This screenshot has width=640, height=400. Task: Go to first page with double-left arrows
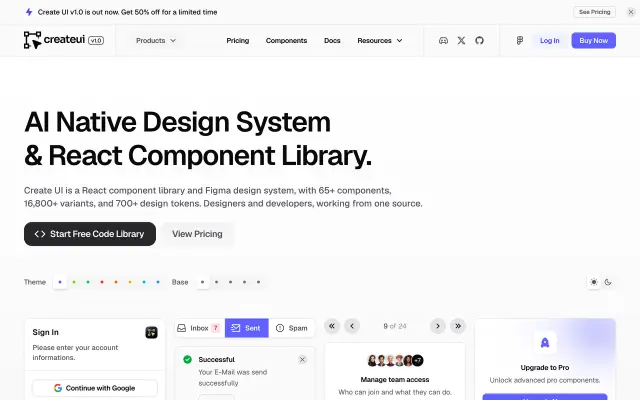point(332,326)
